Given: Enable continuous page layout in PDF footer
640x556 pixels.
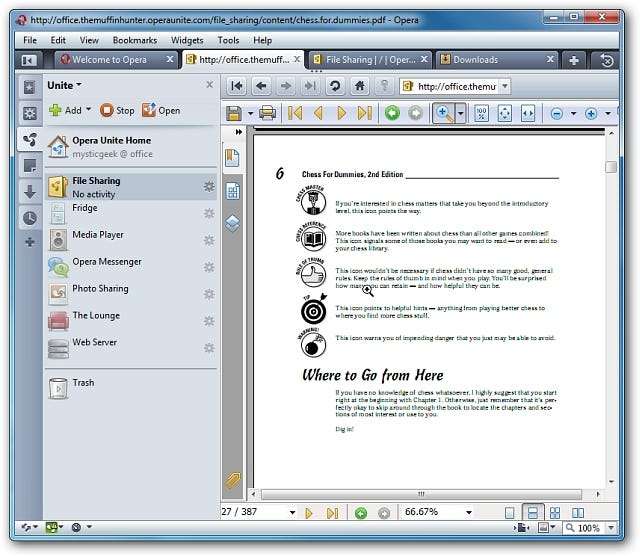Looking at the screenshot, I should pyautogui.click(x=534, y=513).
